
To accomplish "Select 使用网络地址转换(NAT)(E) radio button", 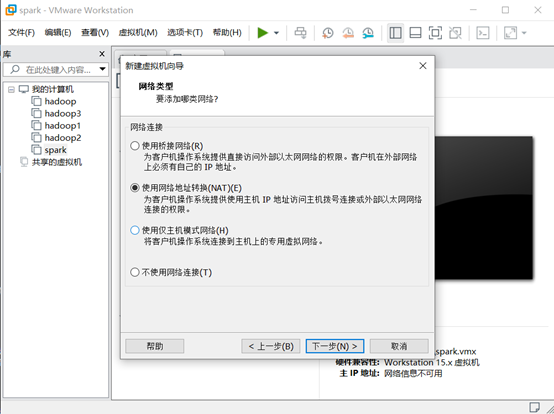I will pos(135,188).
